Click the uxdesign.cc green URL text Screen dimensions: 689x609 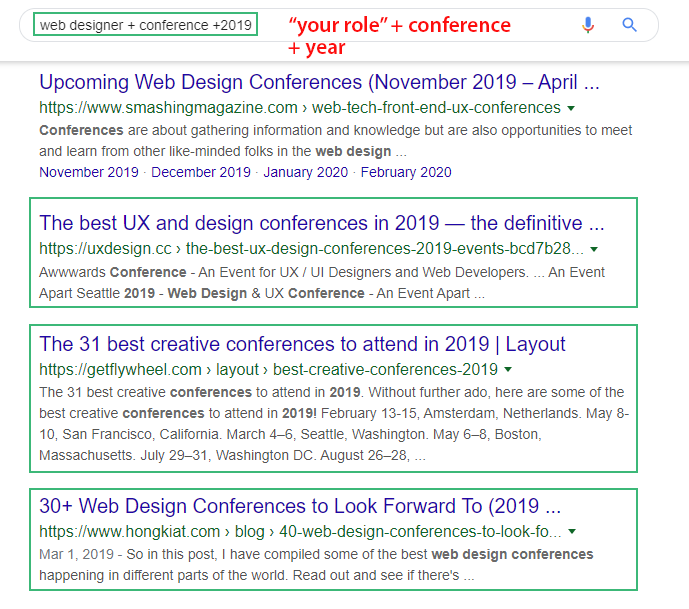[x=312, y=249]
